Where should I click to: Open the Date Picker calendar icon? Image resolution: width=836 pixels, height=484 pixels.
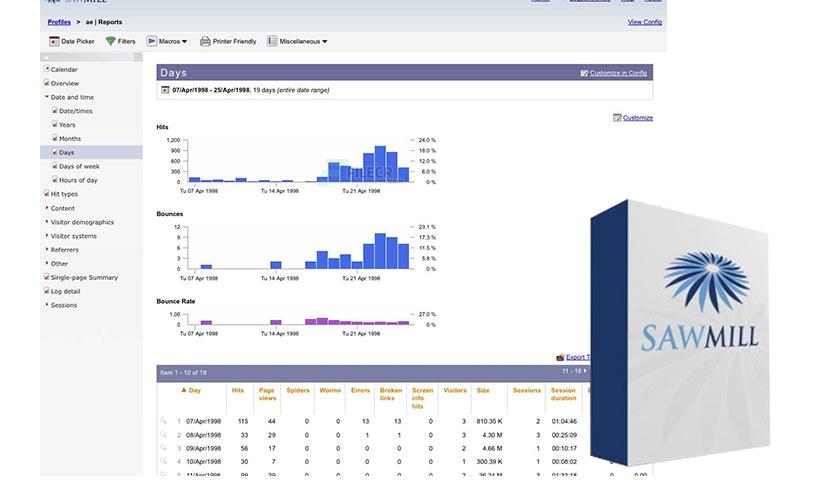pyautogui.click(x=54, y=41)
